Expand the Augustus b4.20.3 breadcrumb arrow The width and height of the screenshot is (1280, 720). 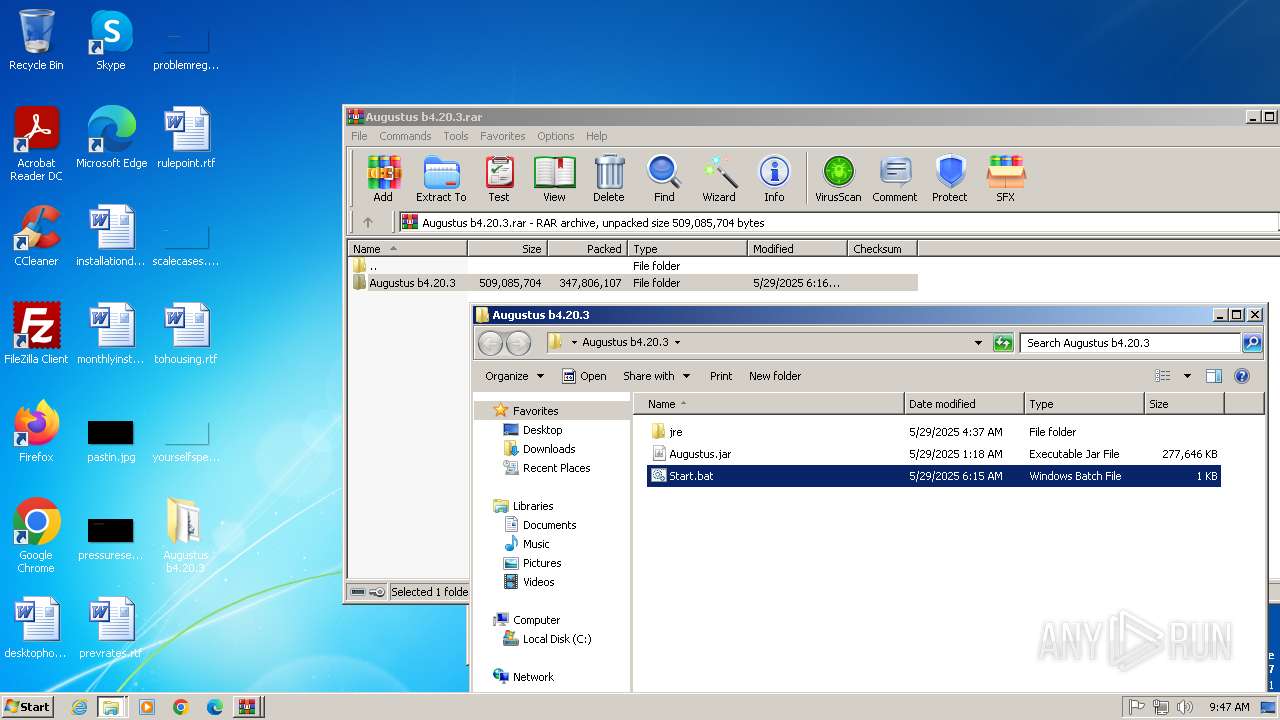(677, 342)
